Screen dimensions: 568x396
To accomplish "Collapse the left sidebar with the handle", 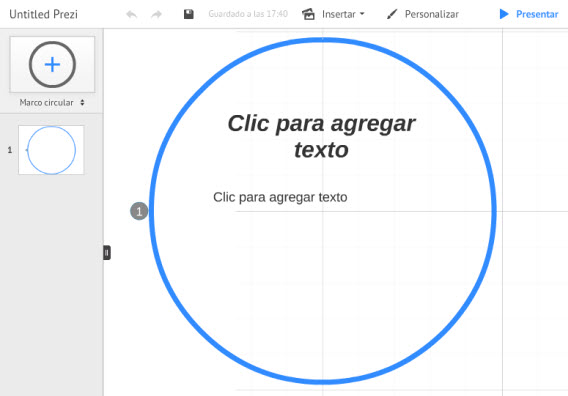I will click(107, 253).
